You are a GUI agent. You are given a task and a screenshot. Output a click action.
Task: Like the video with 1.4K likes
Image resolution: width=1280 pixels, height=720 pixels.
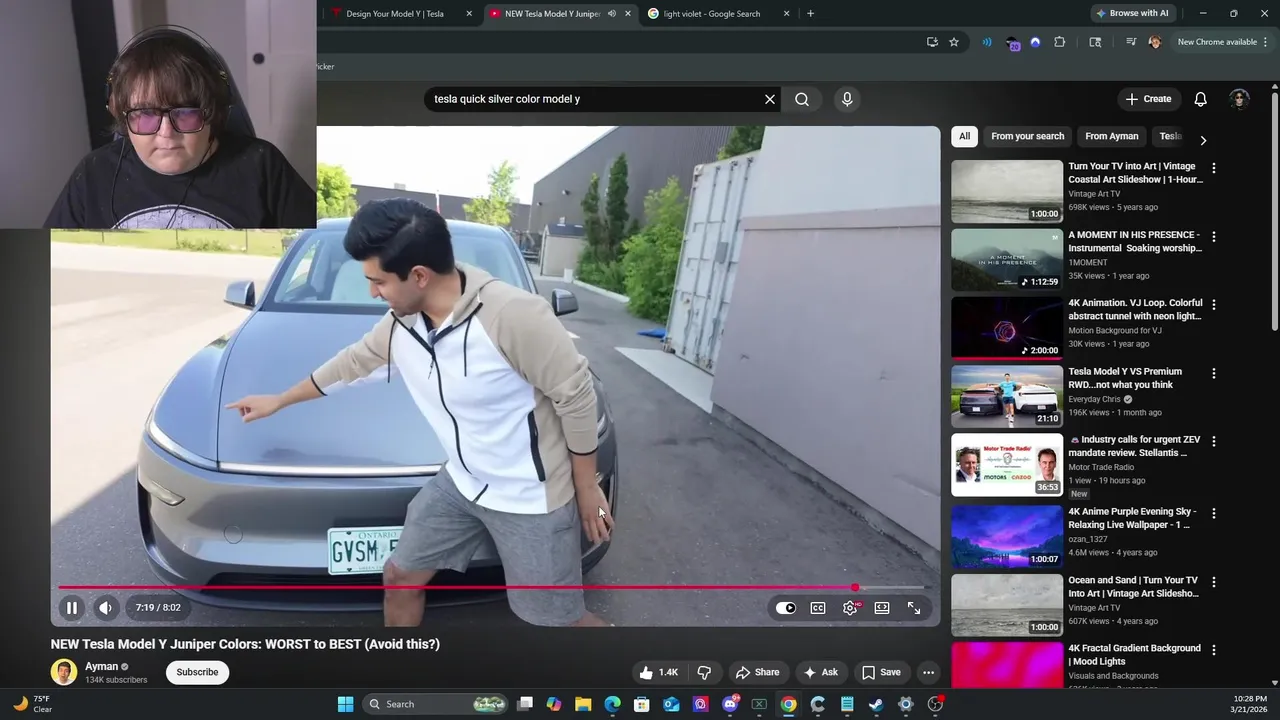point(658,672)
